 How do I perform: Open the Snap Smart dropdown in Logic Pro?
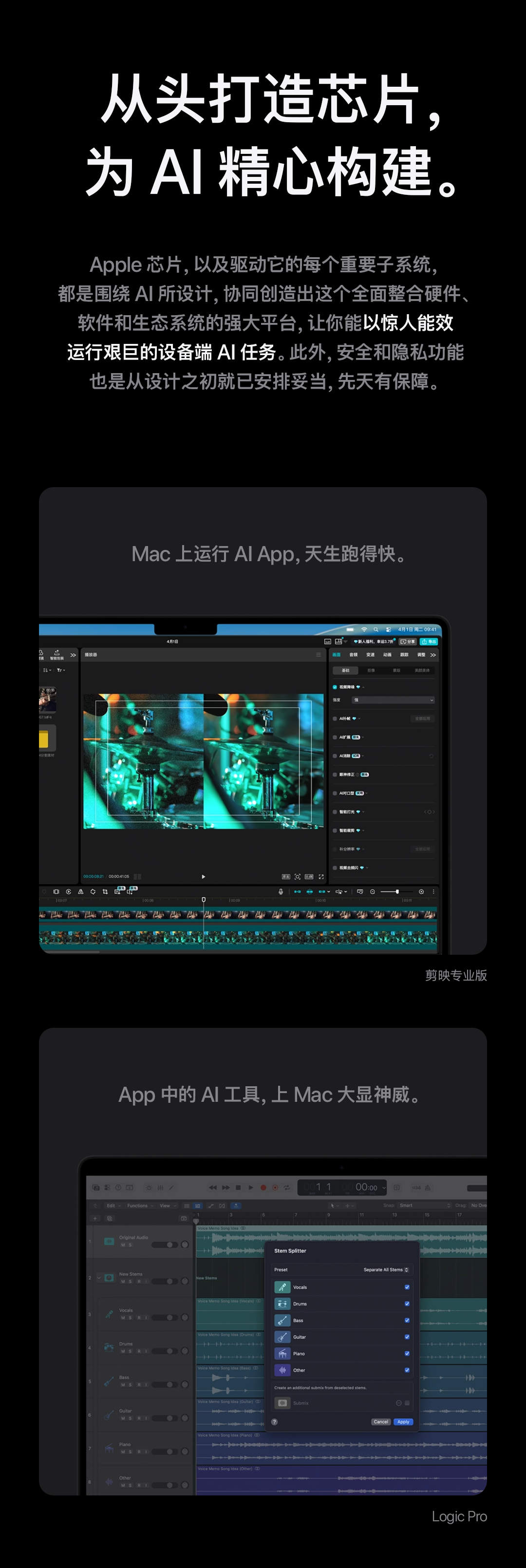425,1205
